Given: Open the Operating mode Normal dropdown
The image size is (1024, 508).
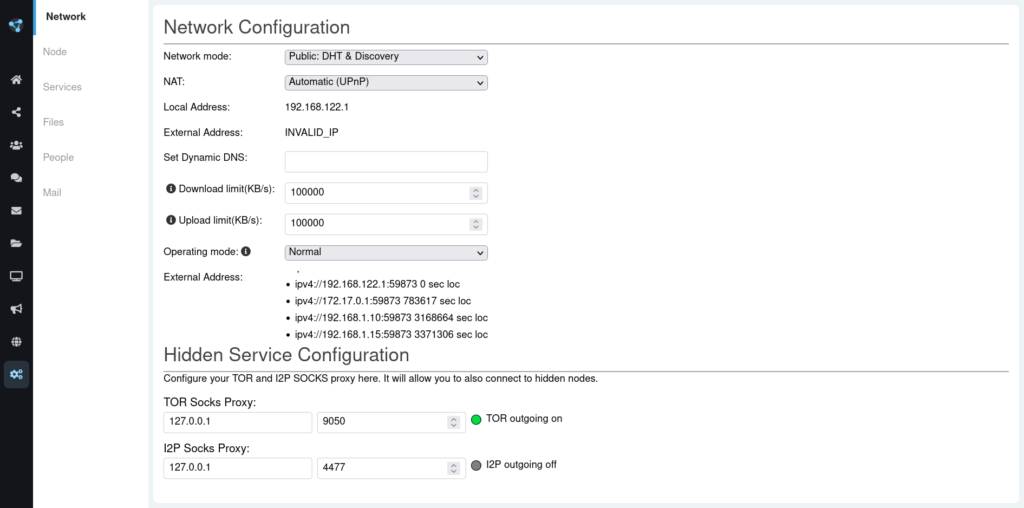Looking at the screenshot, I should [x=386, y=252].
